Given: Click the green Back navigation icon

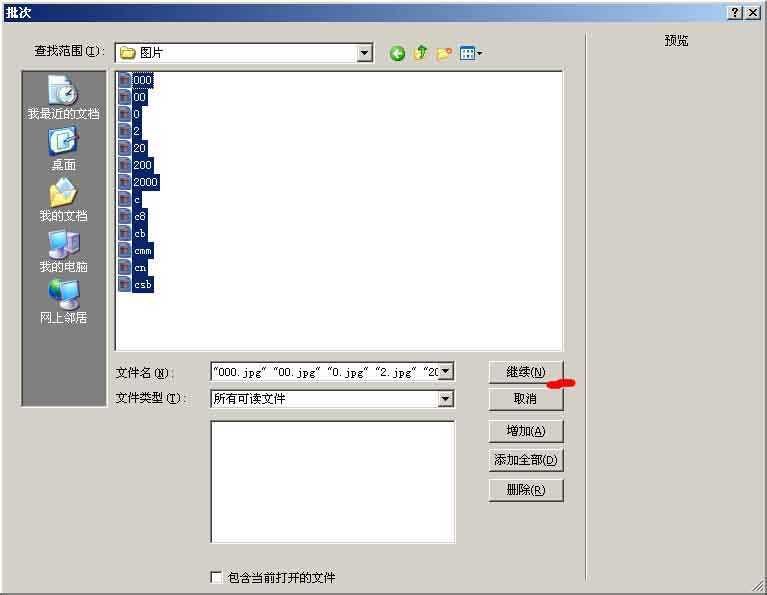Looking at the screenshot, I should tap(397, 53).
